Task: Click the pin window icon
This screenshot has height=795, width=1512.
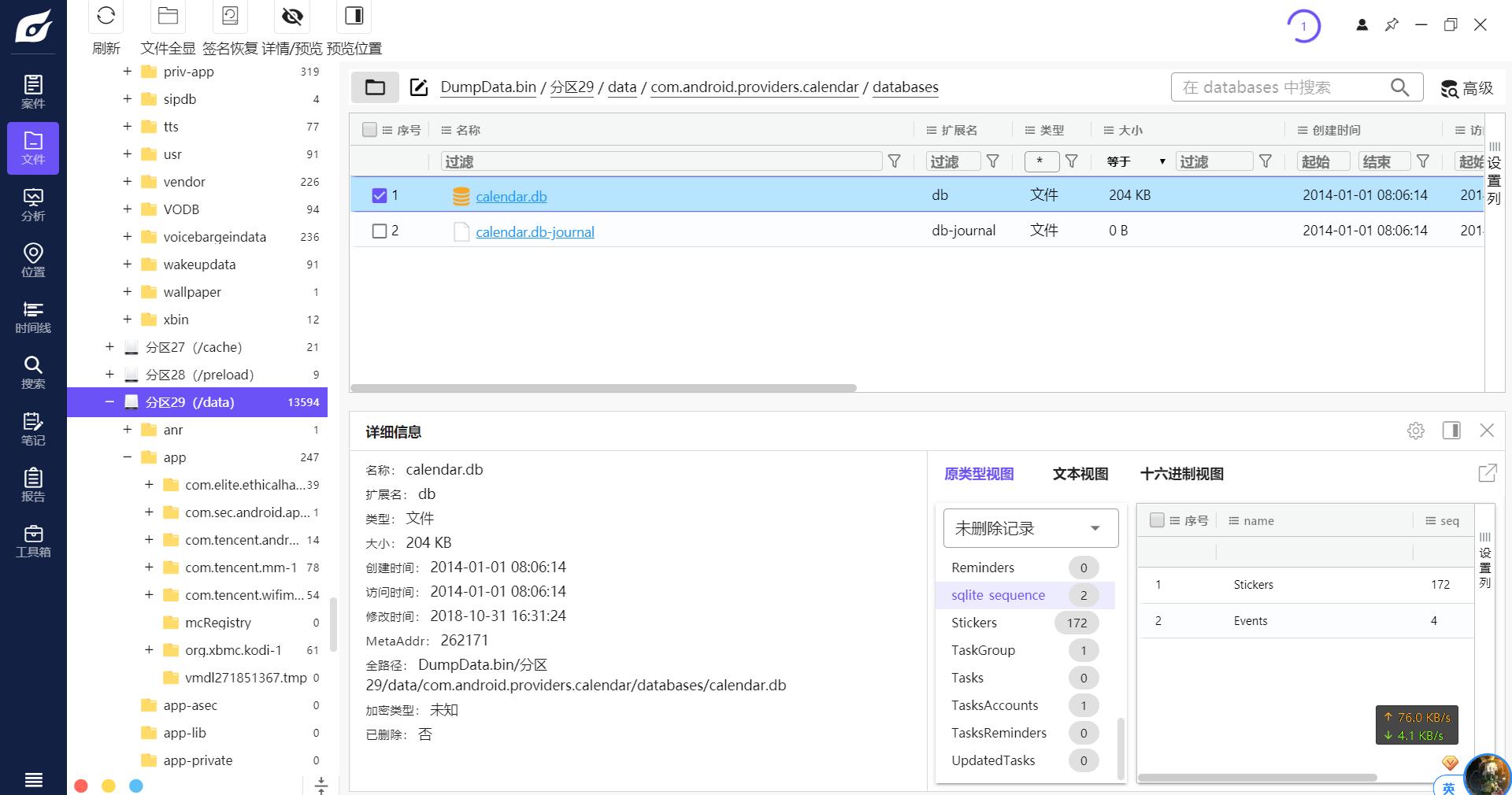Action: (1392, 24)
